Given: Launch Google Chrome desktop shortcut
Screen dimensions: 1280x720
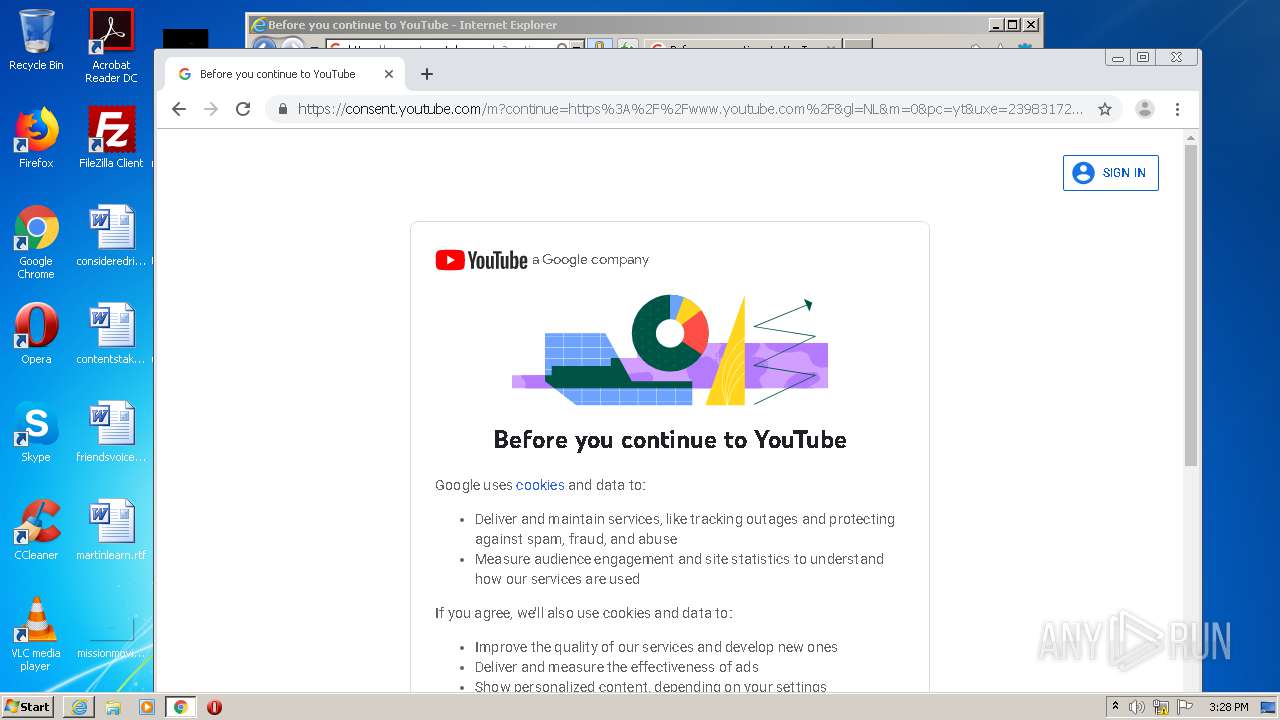Looking at the screenshot, I should tap(36, 242).
